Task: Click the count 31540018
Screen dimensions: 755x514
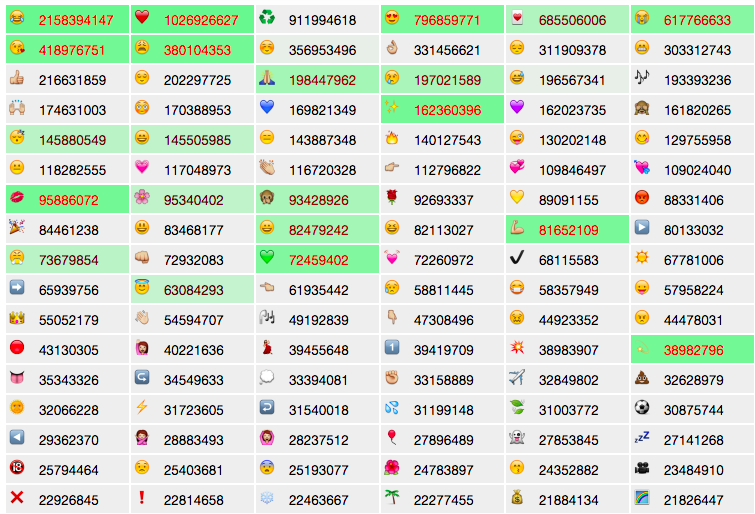Action: click(318, 410)
